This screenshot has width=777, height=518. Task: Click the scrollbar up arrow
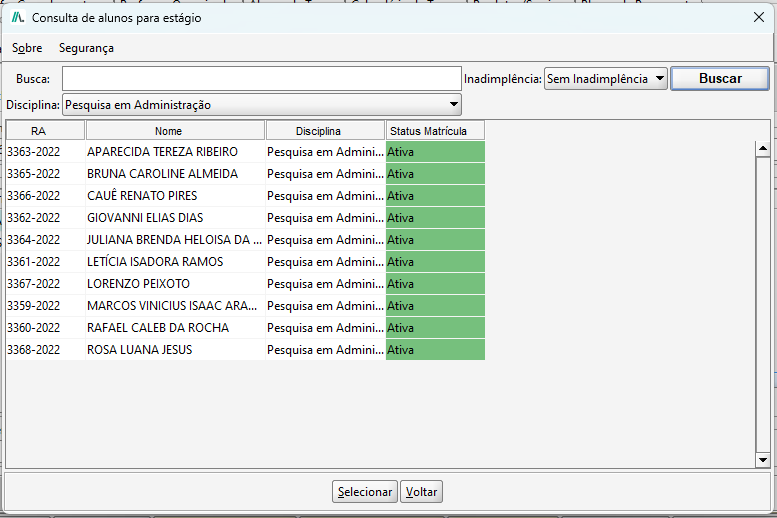pos(763,149)
